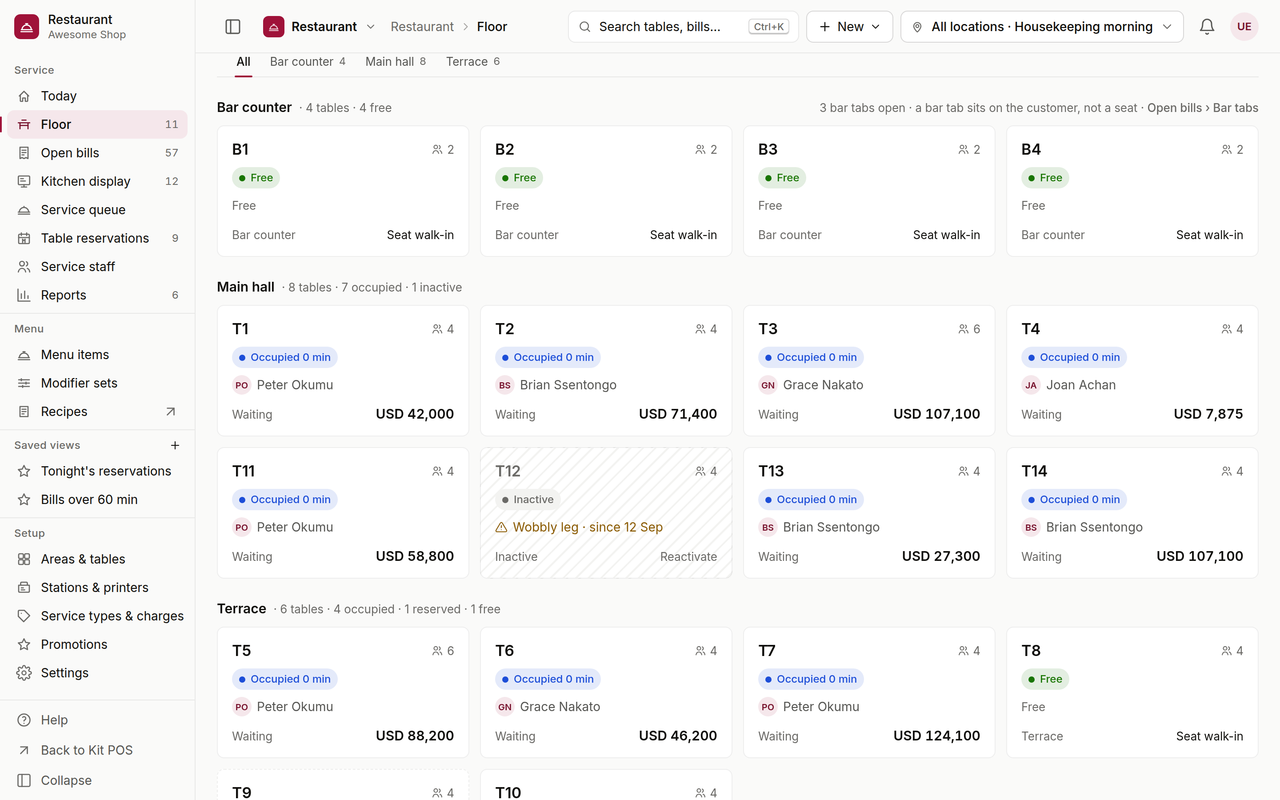Open Bills over 60 min saved view
Image resolution: width=1280 pixels, height=800 pixels.
(x=97, y=500)
